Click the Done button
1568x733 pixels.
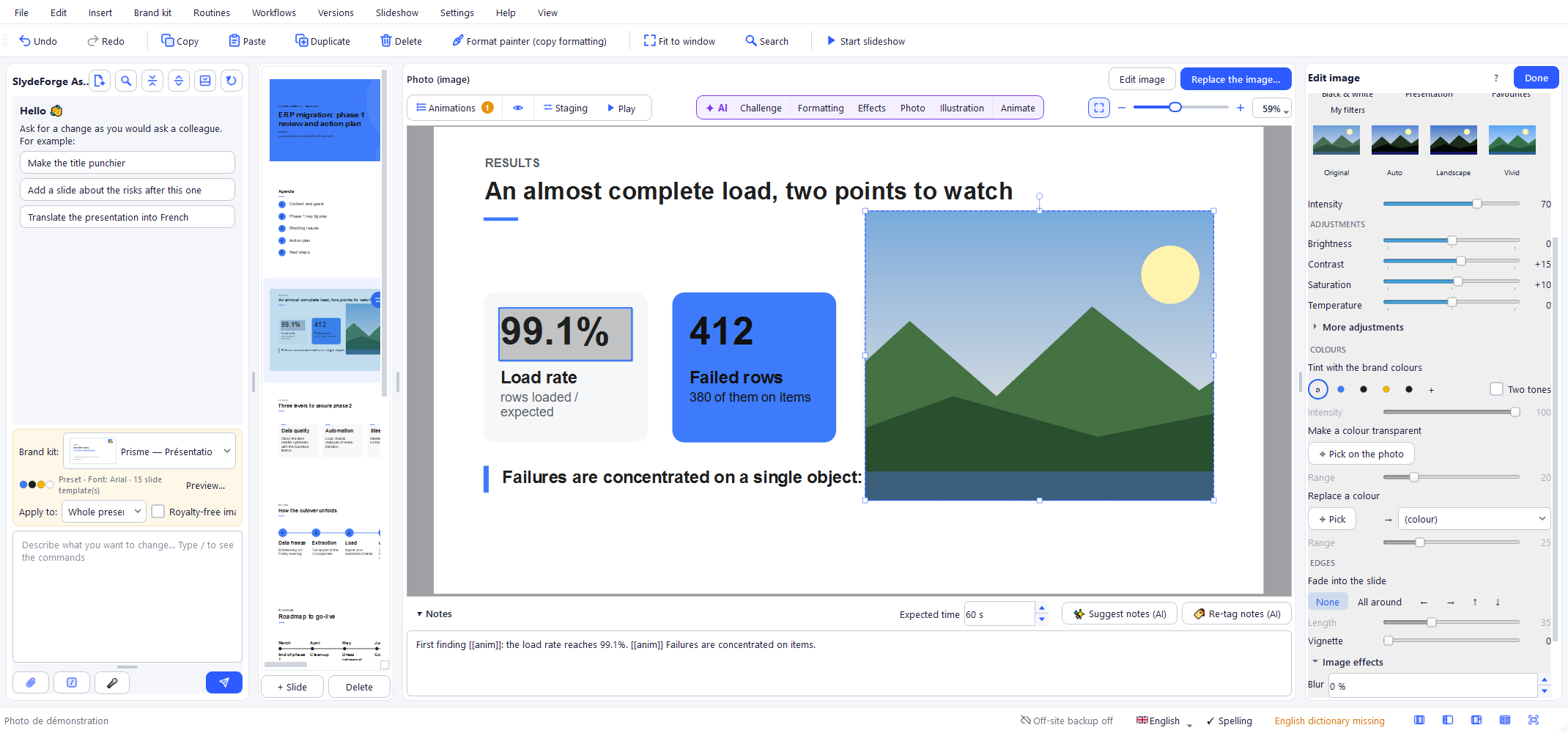[1536, 78]
